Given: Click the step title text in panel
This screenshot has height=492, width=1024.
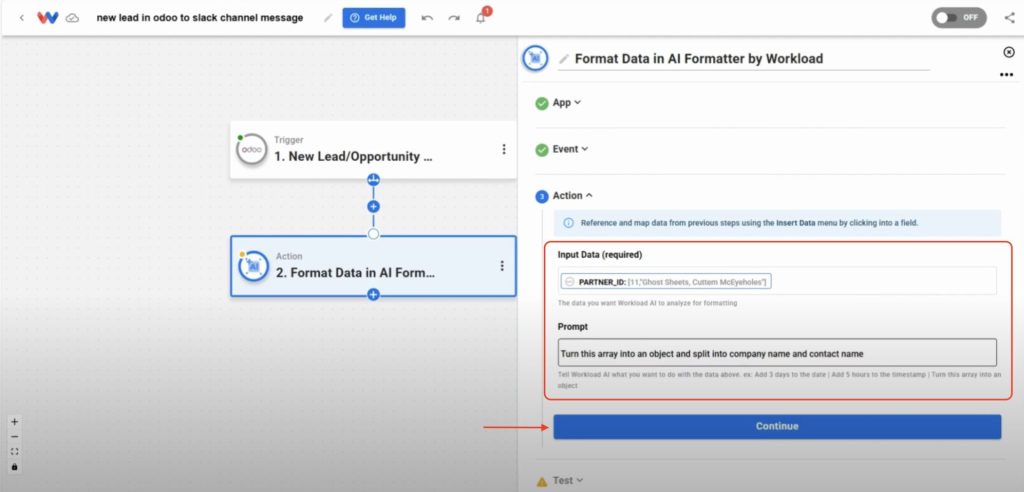Looking at the screenshot, I should [x=699, y=59].
